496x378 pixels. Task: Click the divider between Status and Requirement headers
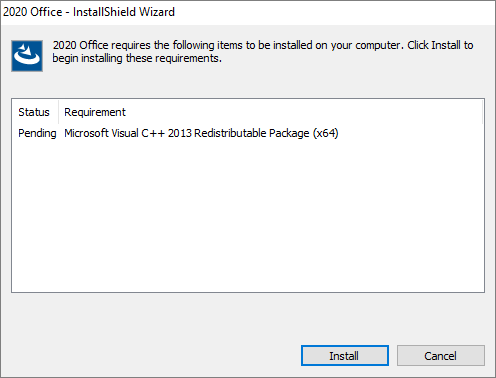(x=59, y=112)
